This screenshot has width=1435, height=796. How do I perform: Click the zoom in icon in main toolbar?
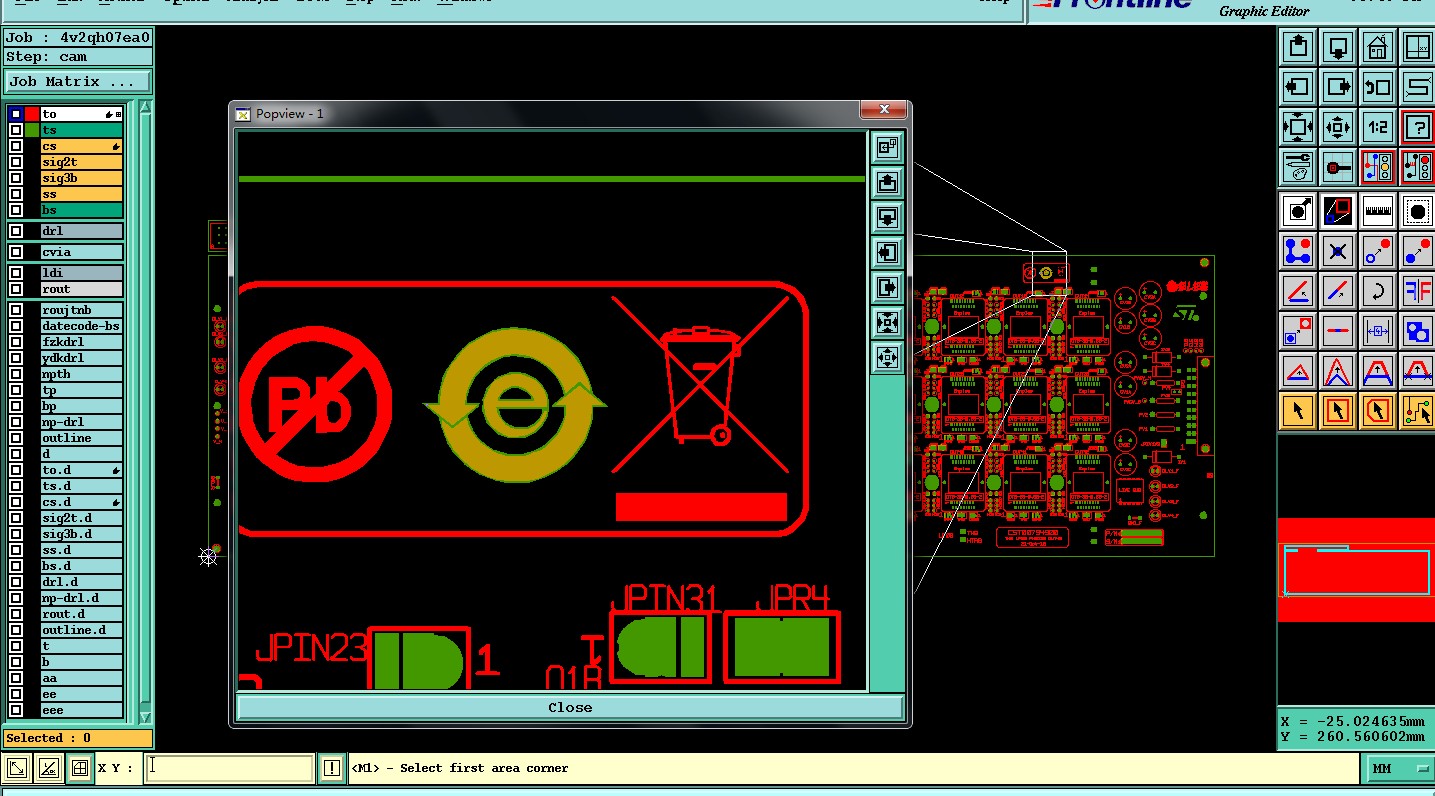(x=1297, y=127)
